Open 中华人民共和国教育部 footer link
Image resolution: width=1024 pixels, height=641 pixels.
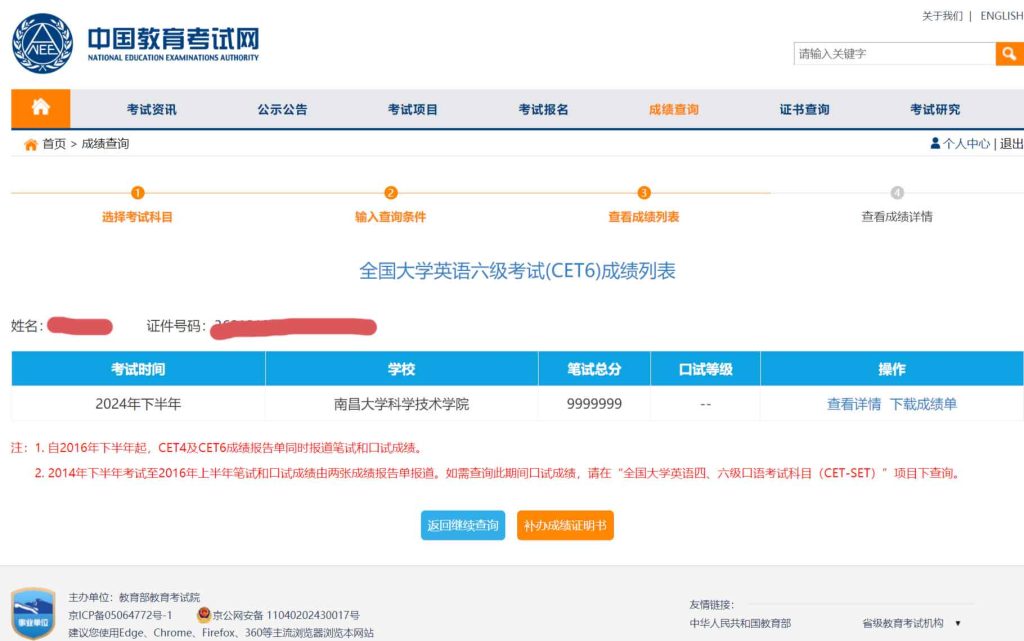pos(740,623)
